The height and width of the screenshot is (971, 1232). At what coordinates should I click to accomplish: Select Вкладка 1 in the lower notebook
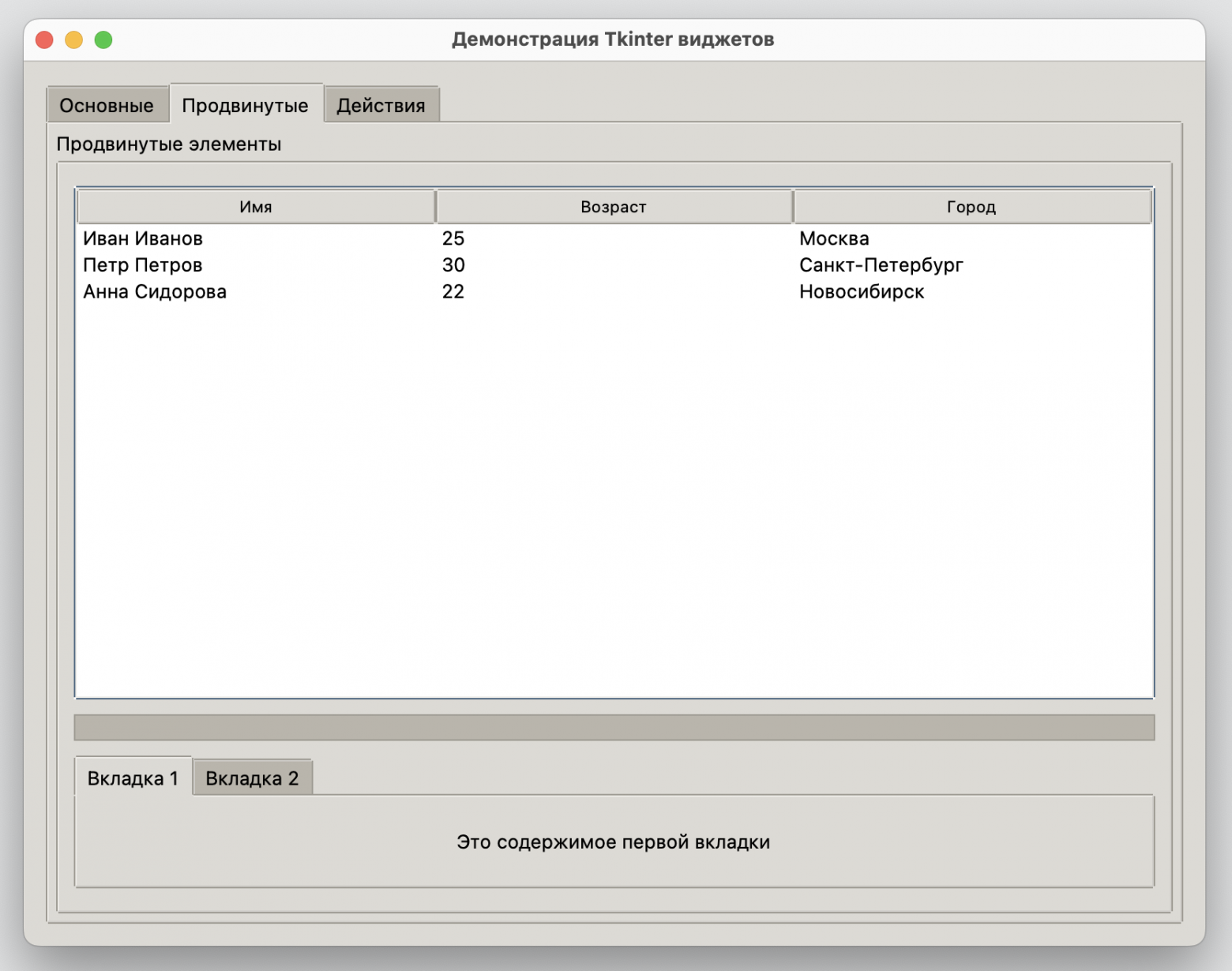tap(133, 778)
